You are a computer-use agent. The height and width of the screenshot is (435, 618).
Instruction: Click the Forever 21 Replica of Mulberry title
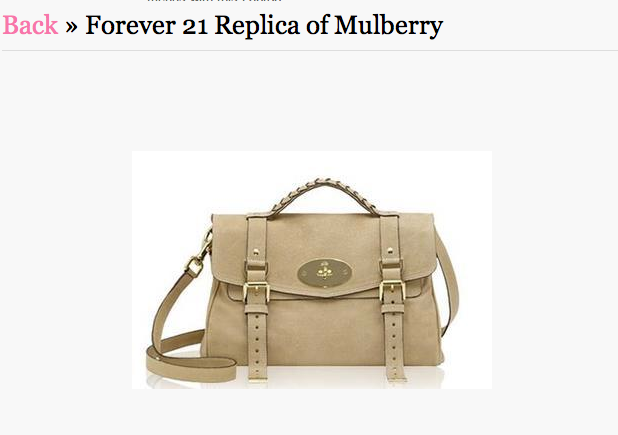pyautogui.click(x=264, y=26)
